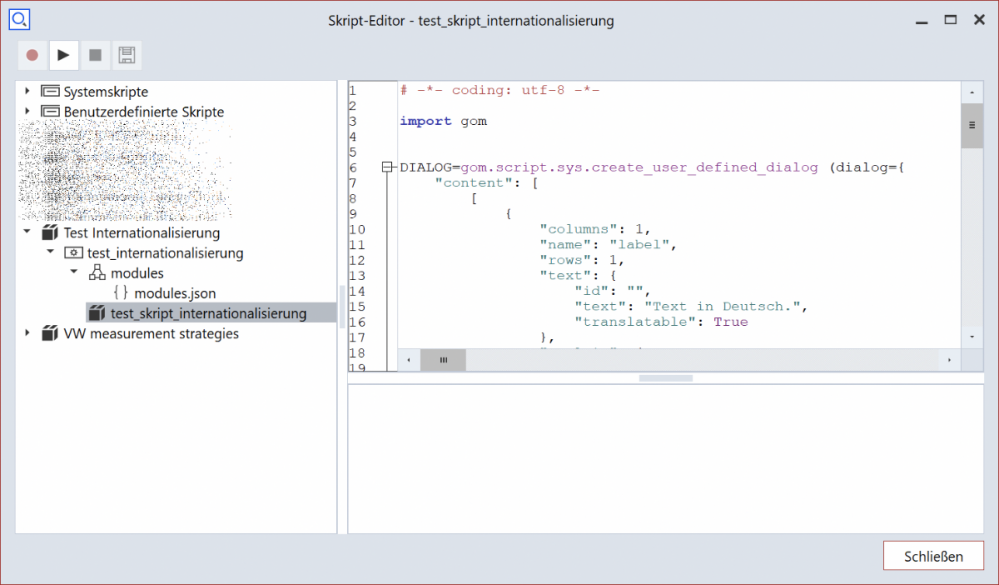Click the magnifier icon in title bar
This screenshot has height=585, width=999.
pos(19,19)
